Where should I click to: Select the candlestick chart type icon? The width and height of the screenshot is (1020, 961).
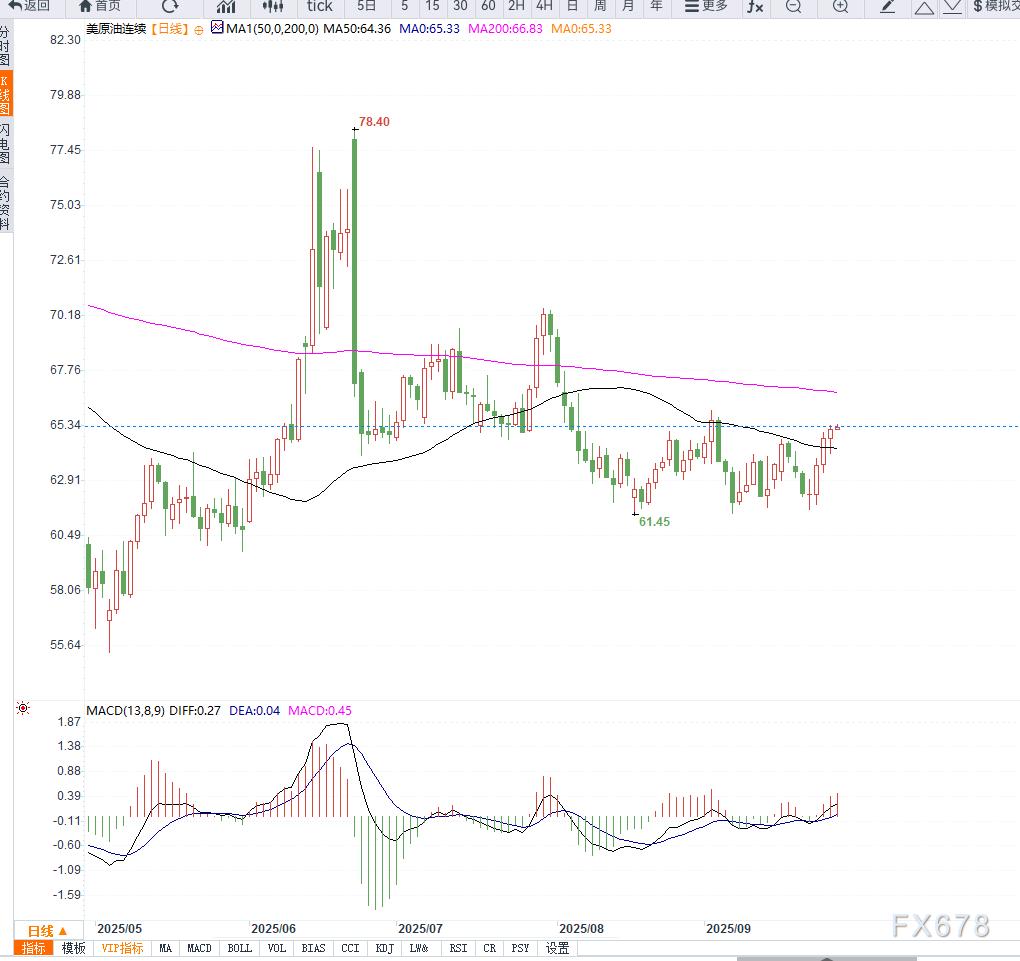click(273, 6)
